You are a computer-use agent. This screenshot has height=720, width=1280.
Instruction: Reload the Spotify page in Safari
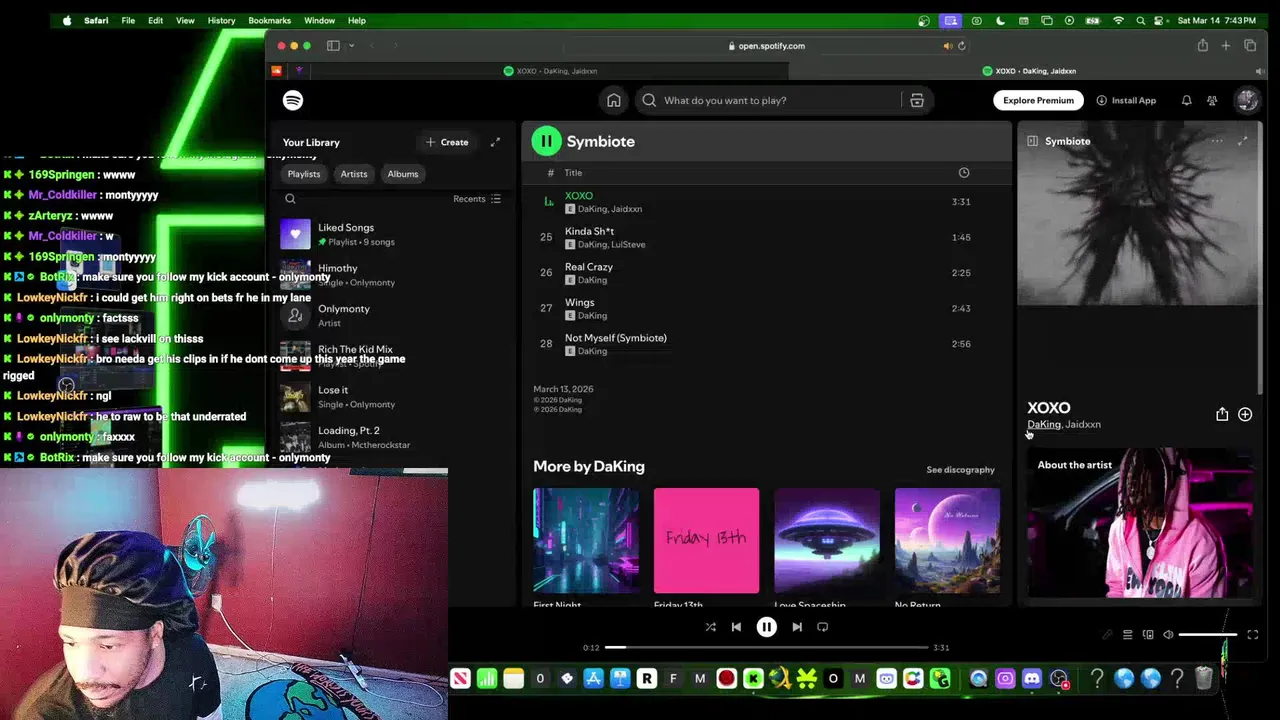[962, 46]
